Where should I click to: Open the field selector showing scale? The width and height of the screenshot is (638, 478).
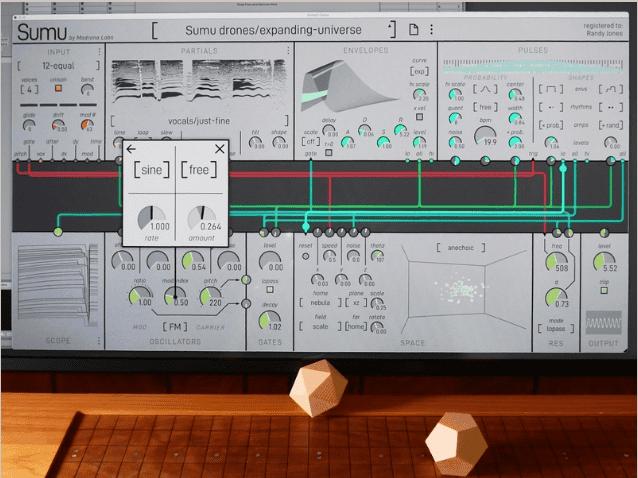(321, 327)
